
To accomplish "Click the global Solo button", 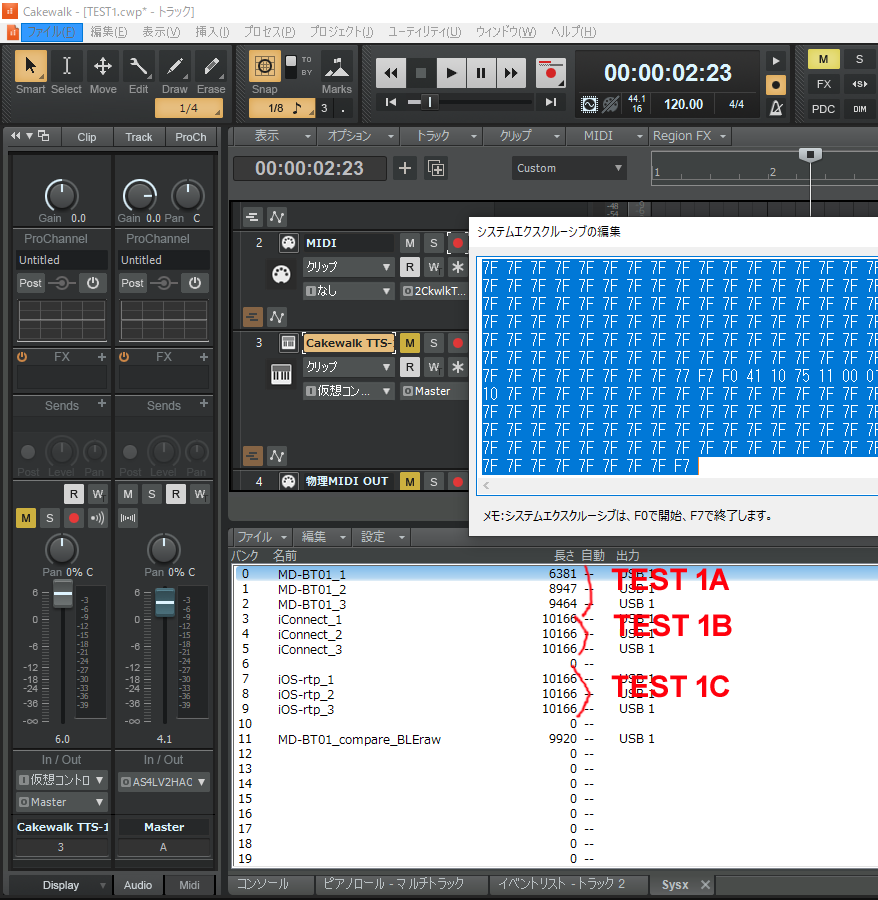I will (x=859, y=59).
